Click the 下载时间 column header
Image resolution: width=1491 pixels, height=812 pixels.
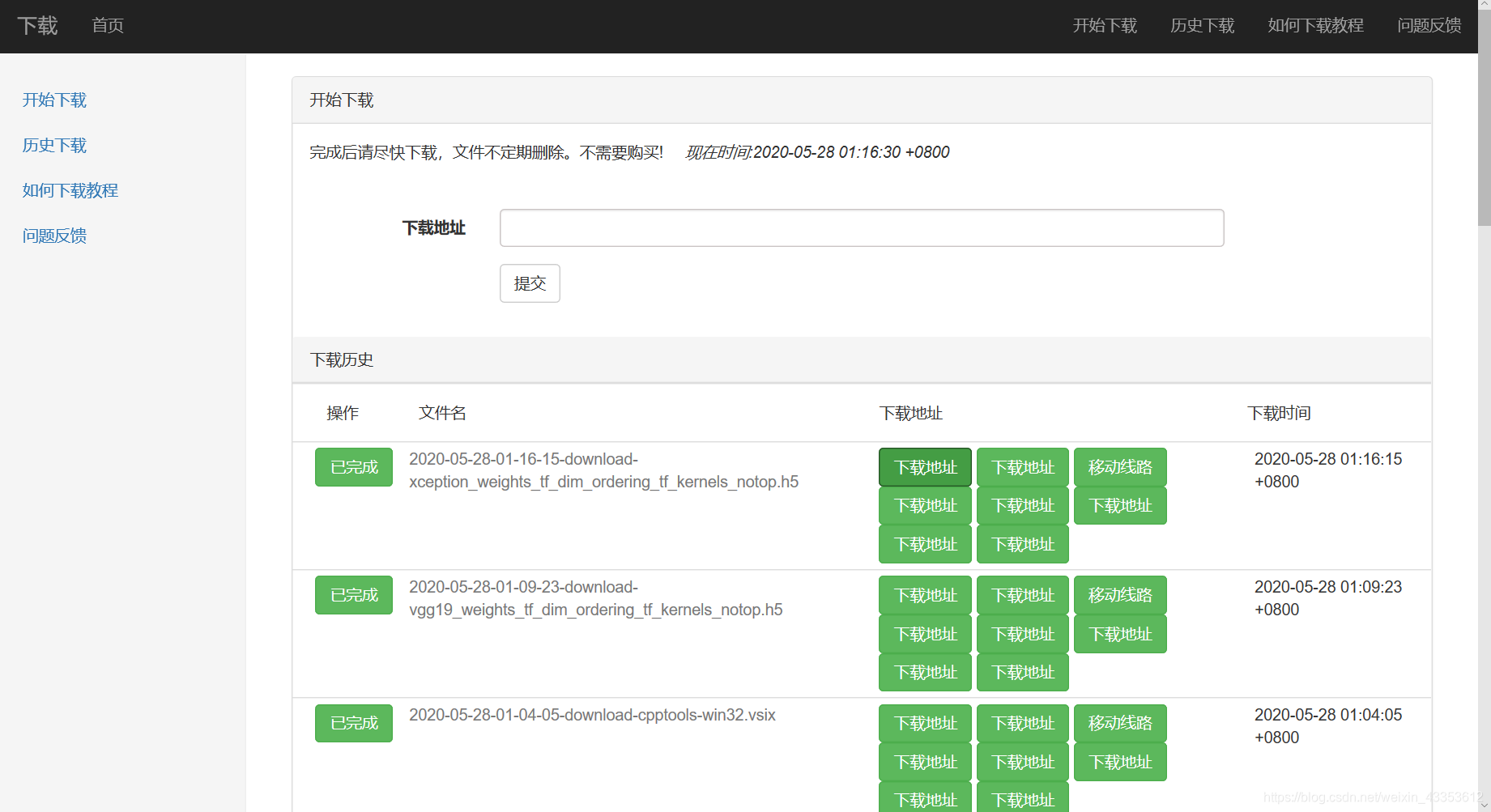(1279, 413)
